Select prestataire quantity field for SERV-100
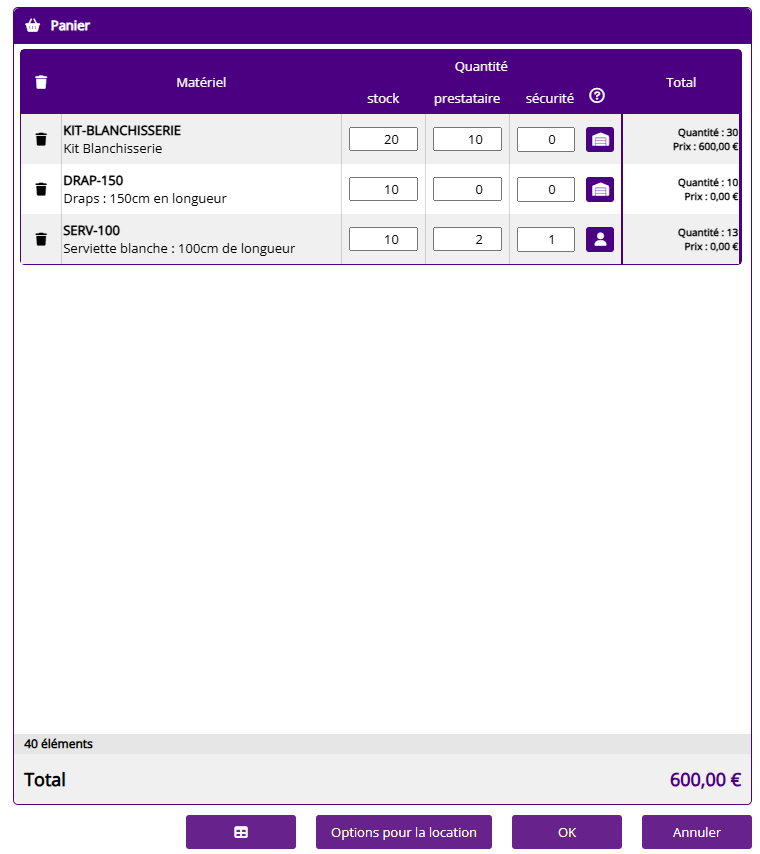 pos(467,240)
